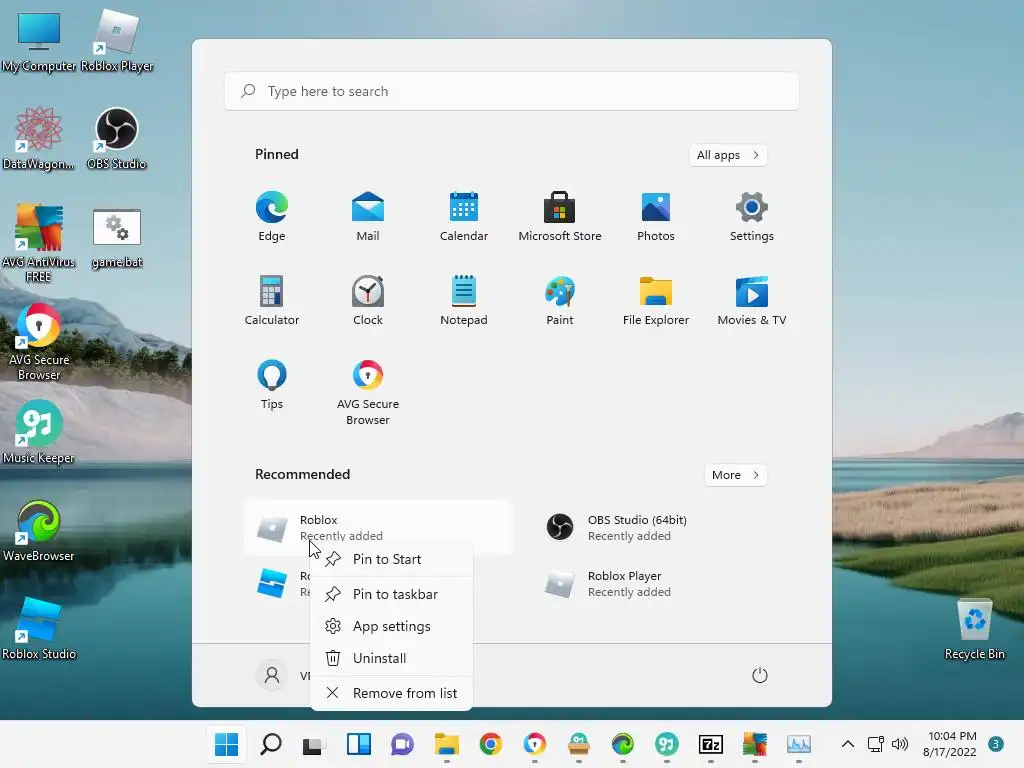This screenshot has width=1024, height=768.
Task: Open volume control in system tray
Action: pos(900,744)
